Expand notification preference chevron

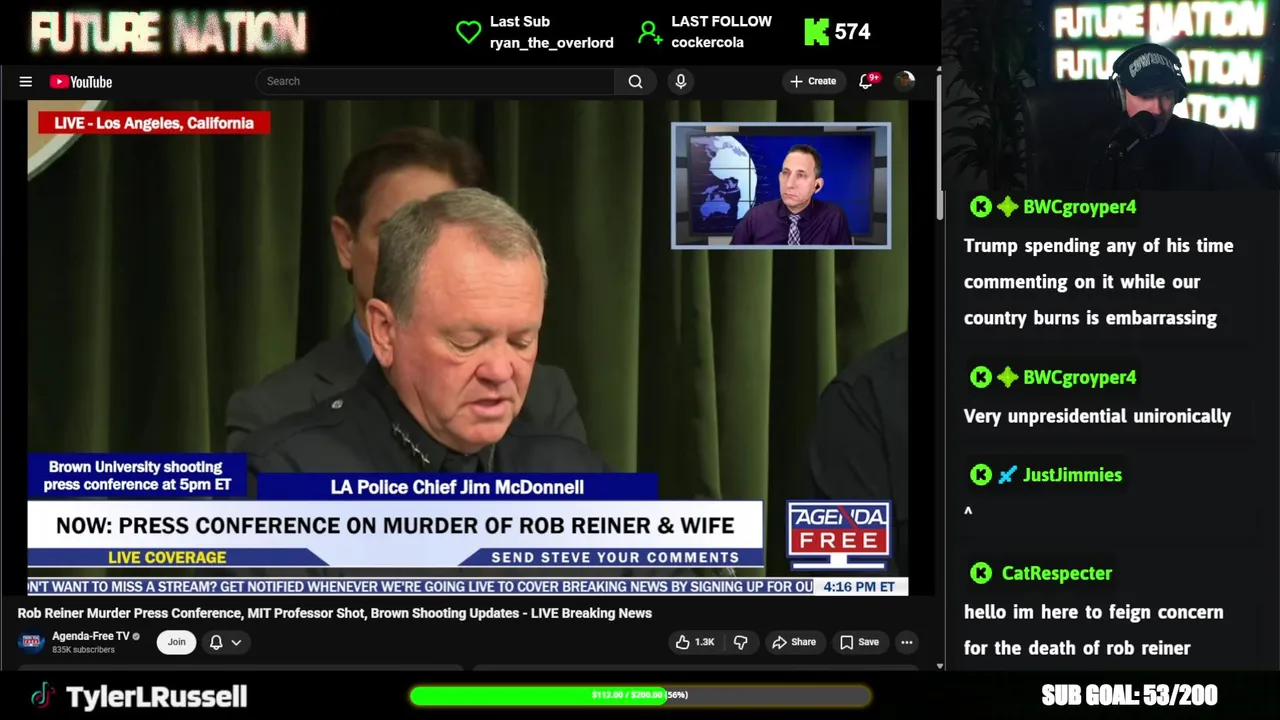pos(237,642)
